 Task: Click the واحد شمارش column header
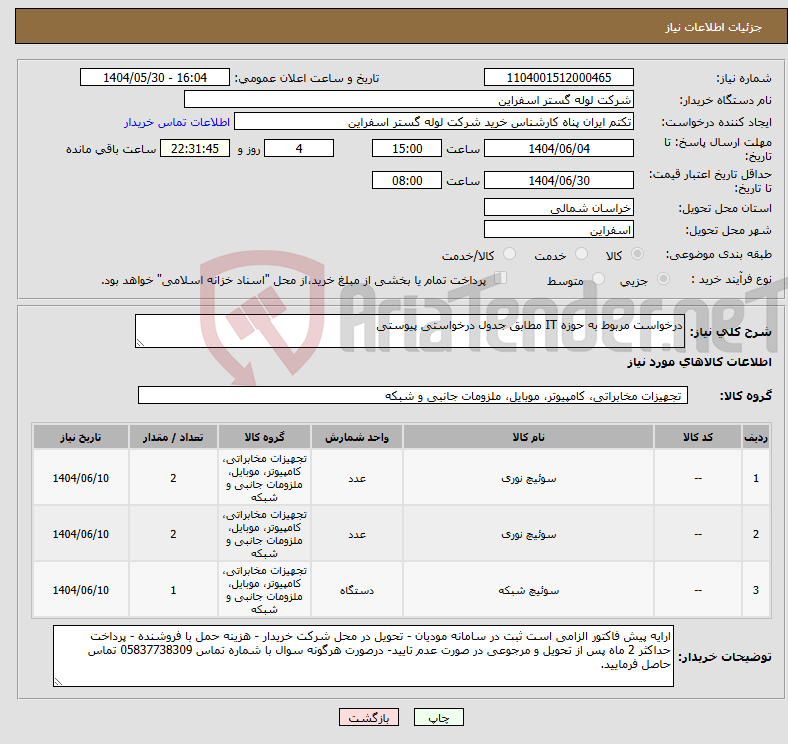[x=357, y=437]
